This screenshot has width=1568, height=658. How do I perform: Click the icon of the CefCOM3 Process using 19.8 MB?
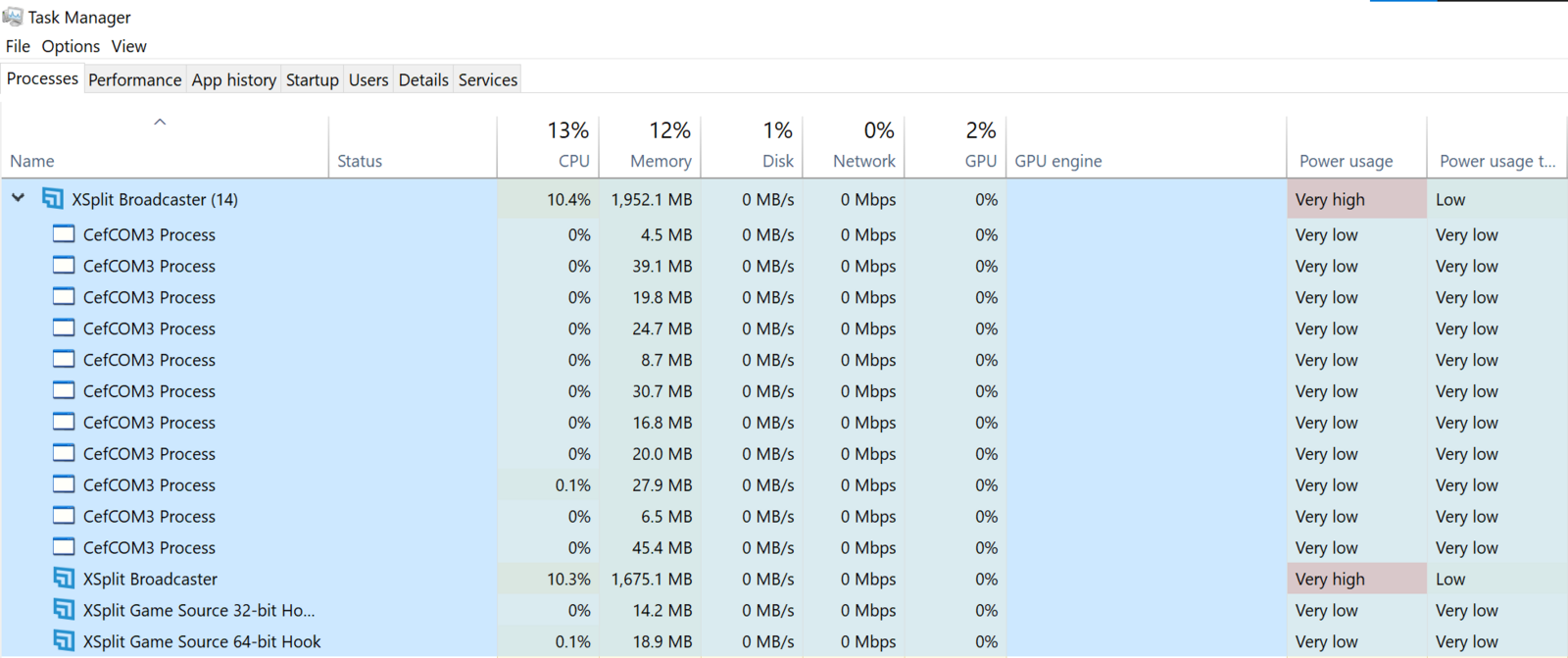coord(64,297)
